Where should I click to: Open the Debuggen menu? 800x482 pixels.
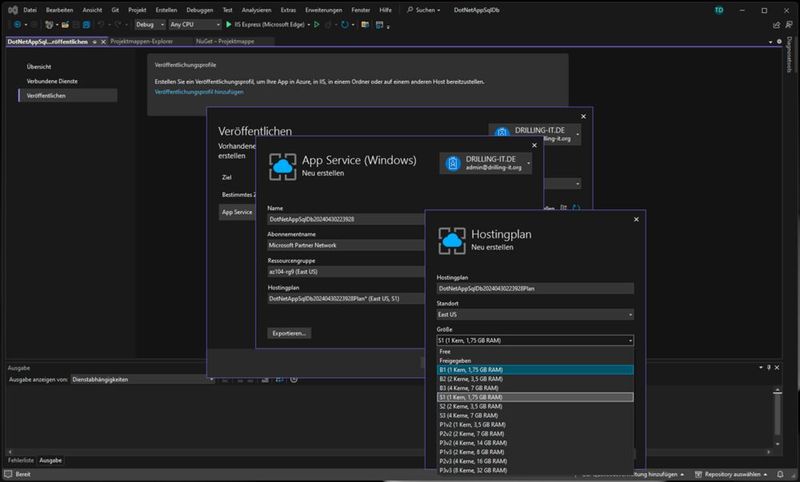199,10
